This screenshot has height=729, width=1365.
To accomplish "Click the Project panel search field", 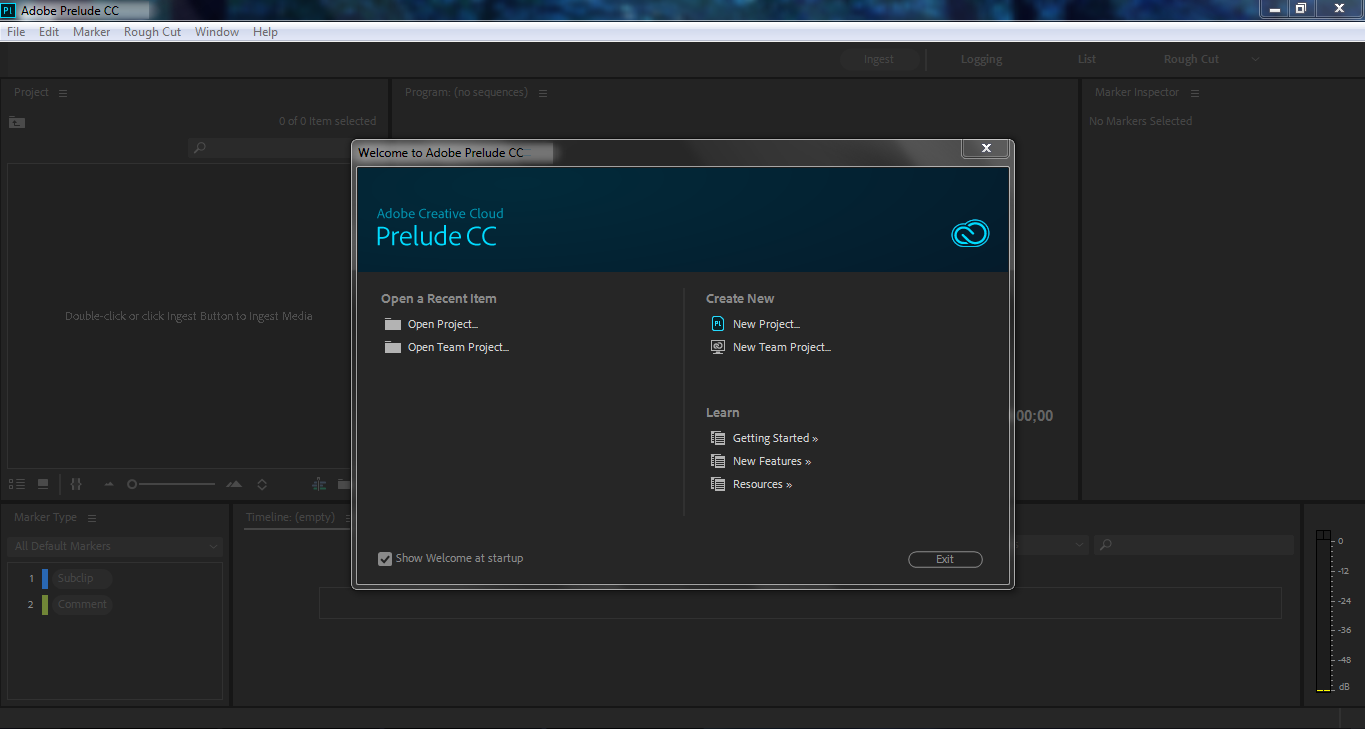I will (268, 148).
